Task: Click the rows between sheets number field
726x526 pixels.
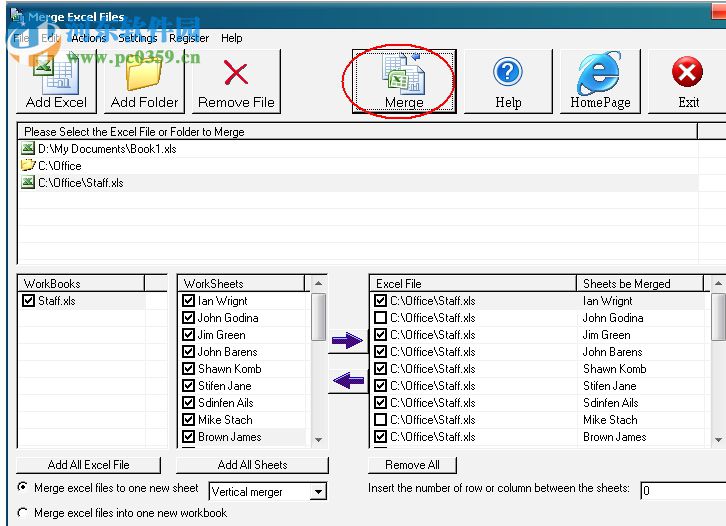Action: coord(683,490)
